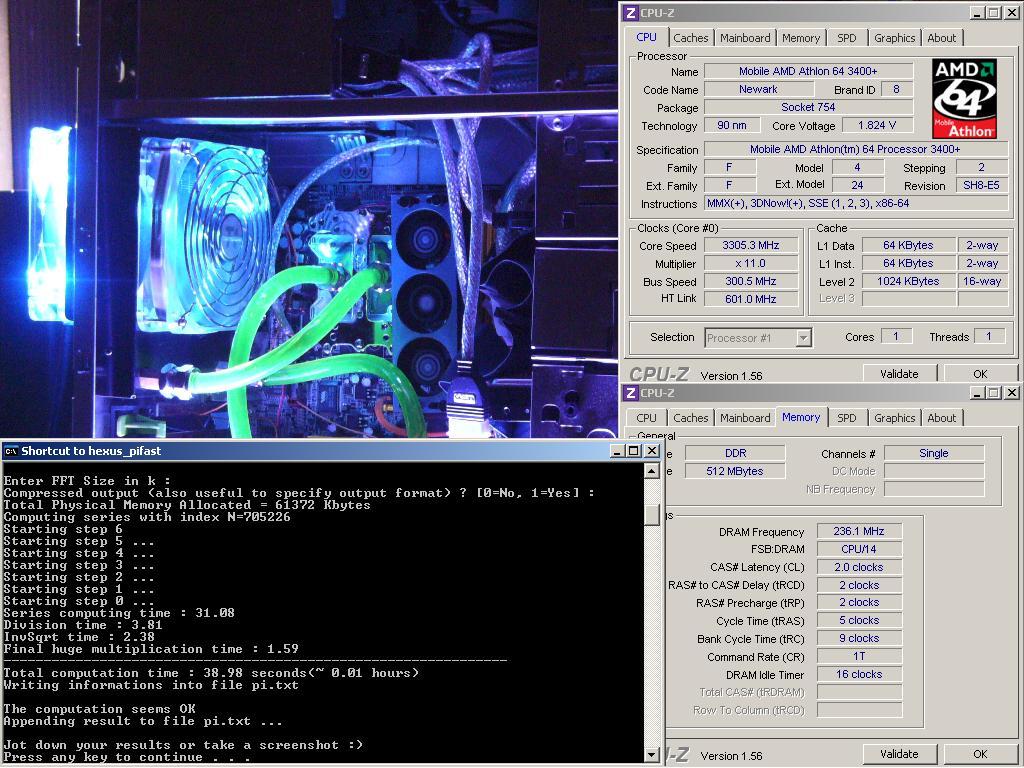Close the lower CPU-Z window

(x=1012, y=392)
